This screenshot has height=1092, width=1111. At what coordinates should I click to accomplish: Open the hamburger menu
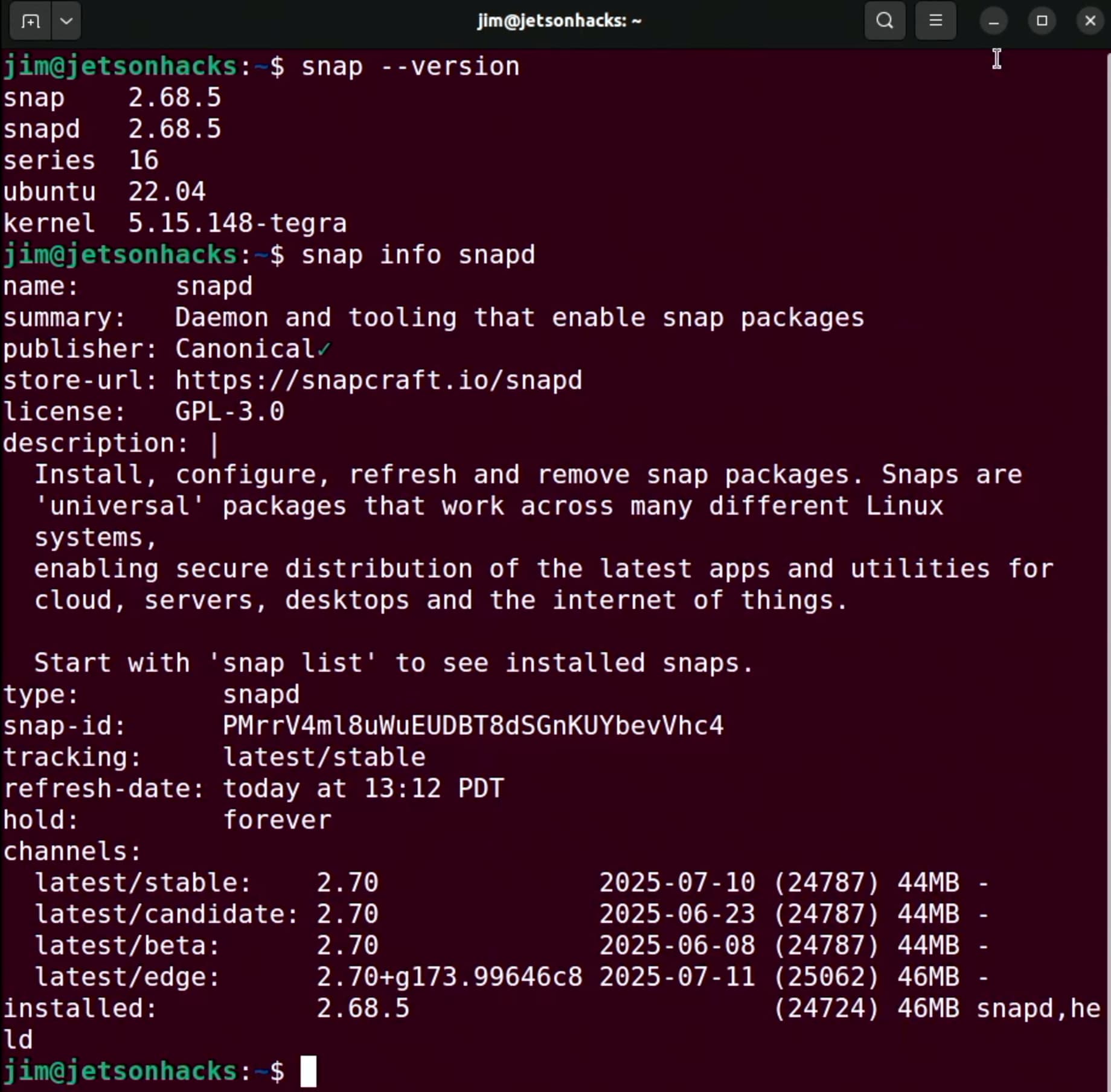click(935, 21)
